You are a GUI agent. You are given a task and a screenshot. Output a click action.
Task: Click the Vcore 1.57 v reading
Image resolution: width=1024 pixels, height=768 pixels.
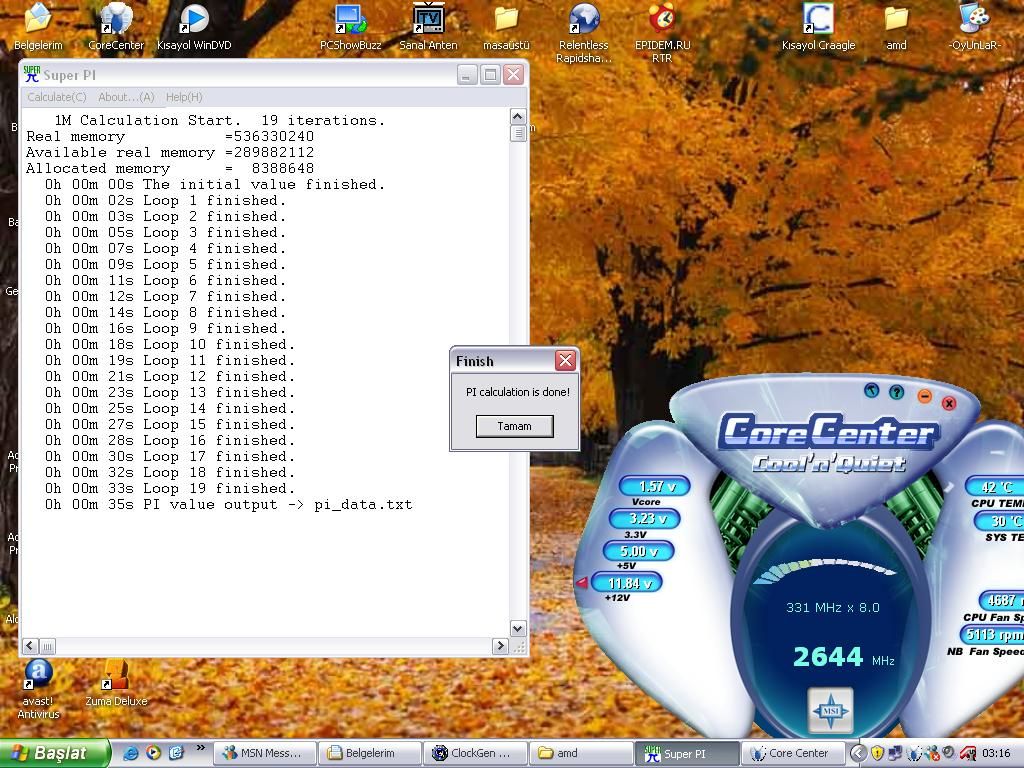pyautogui.click(x=654, y=487)
